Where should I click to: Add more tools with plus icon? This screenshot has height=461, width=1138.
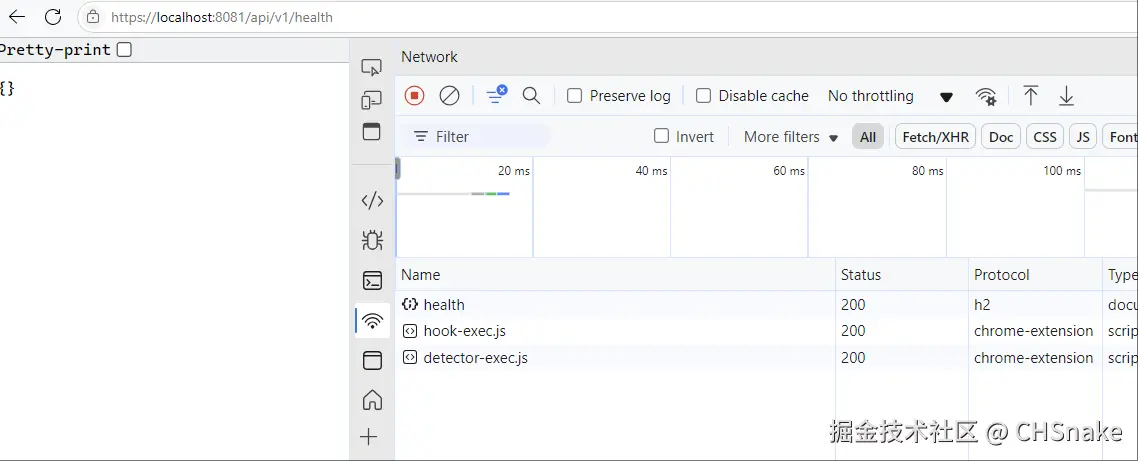[369, 436]
